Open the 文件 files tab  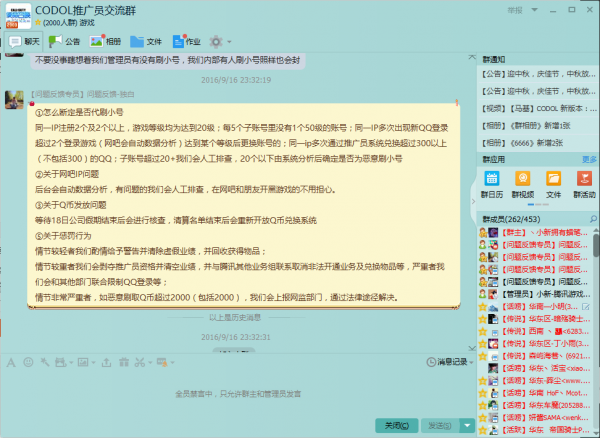tap(146, 42)
